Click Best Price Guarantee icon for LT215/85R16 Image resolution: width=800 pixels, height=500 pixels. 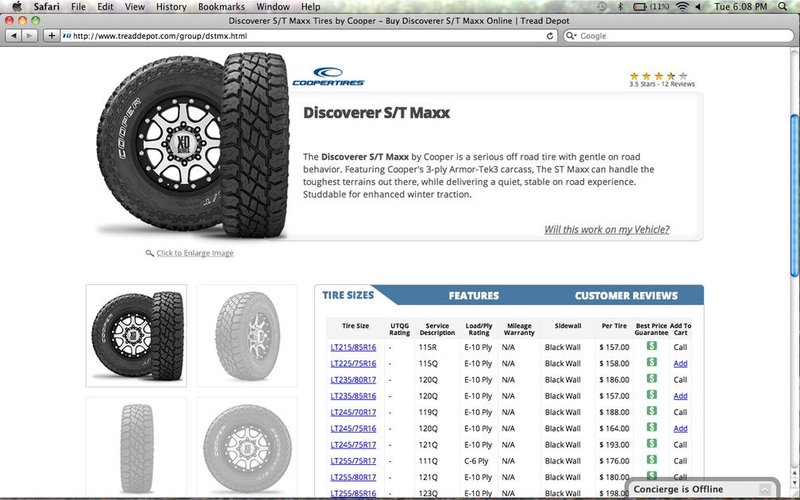tap(652, 346)
